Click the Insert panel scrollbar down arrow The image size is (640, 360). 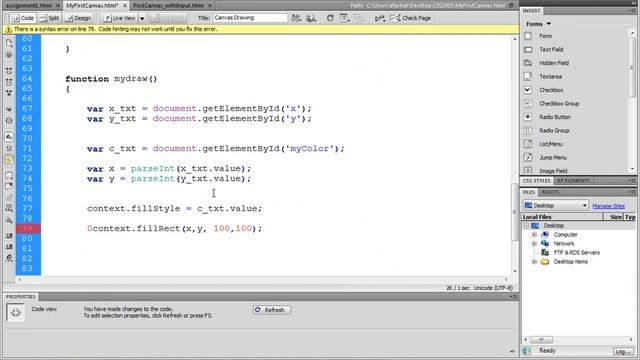pyautogui.click(x=632, y=169)
